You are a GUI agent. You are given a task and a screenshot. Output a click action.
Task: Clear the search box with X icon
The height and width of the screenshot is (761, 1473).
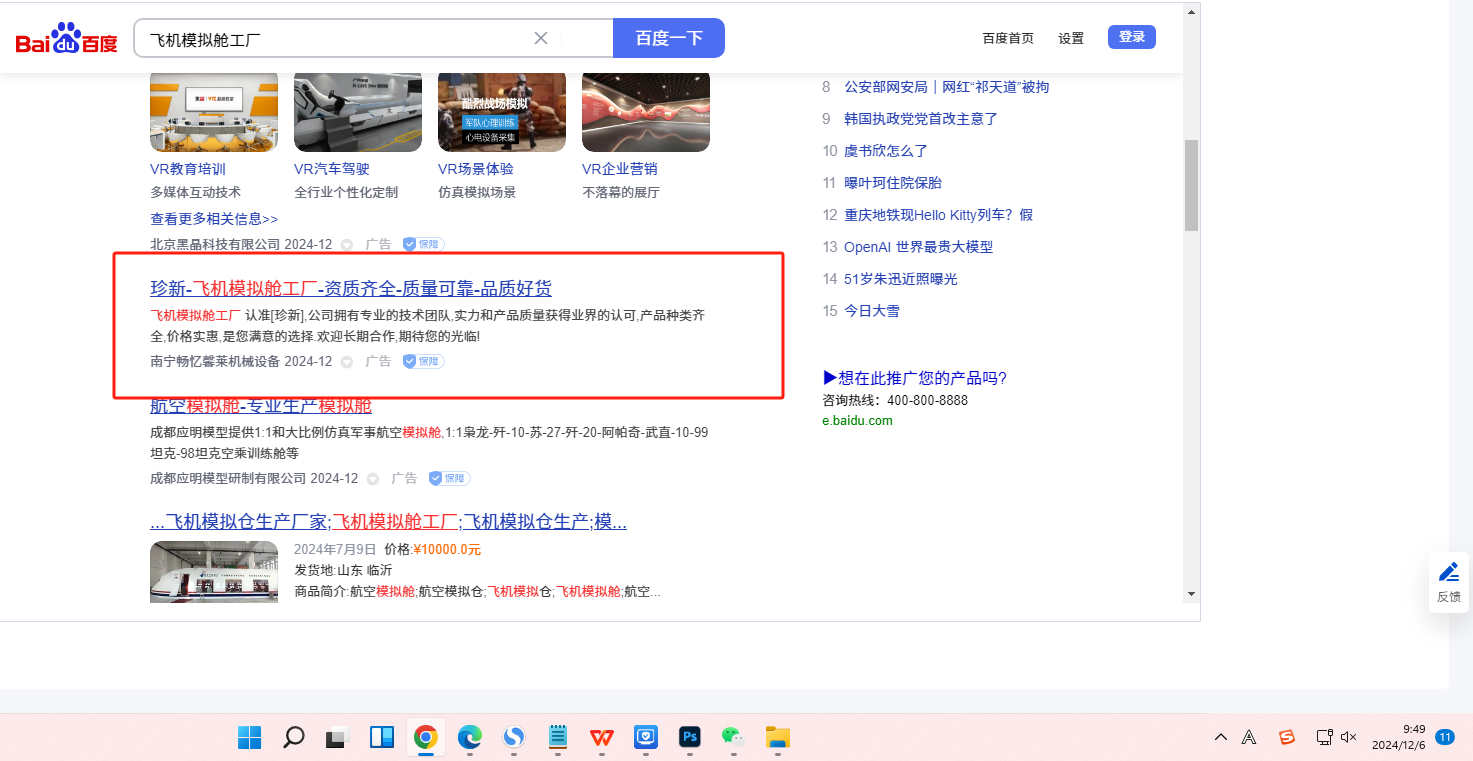[x=541, y=38]
